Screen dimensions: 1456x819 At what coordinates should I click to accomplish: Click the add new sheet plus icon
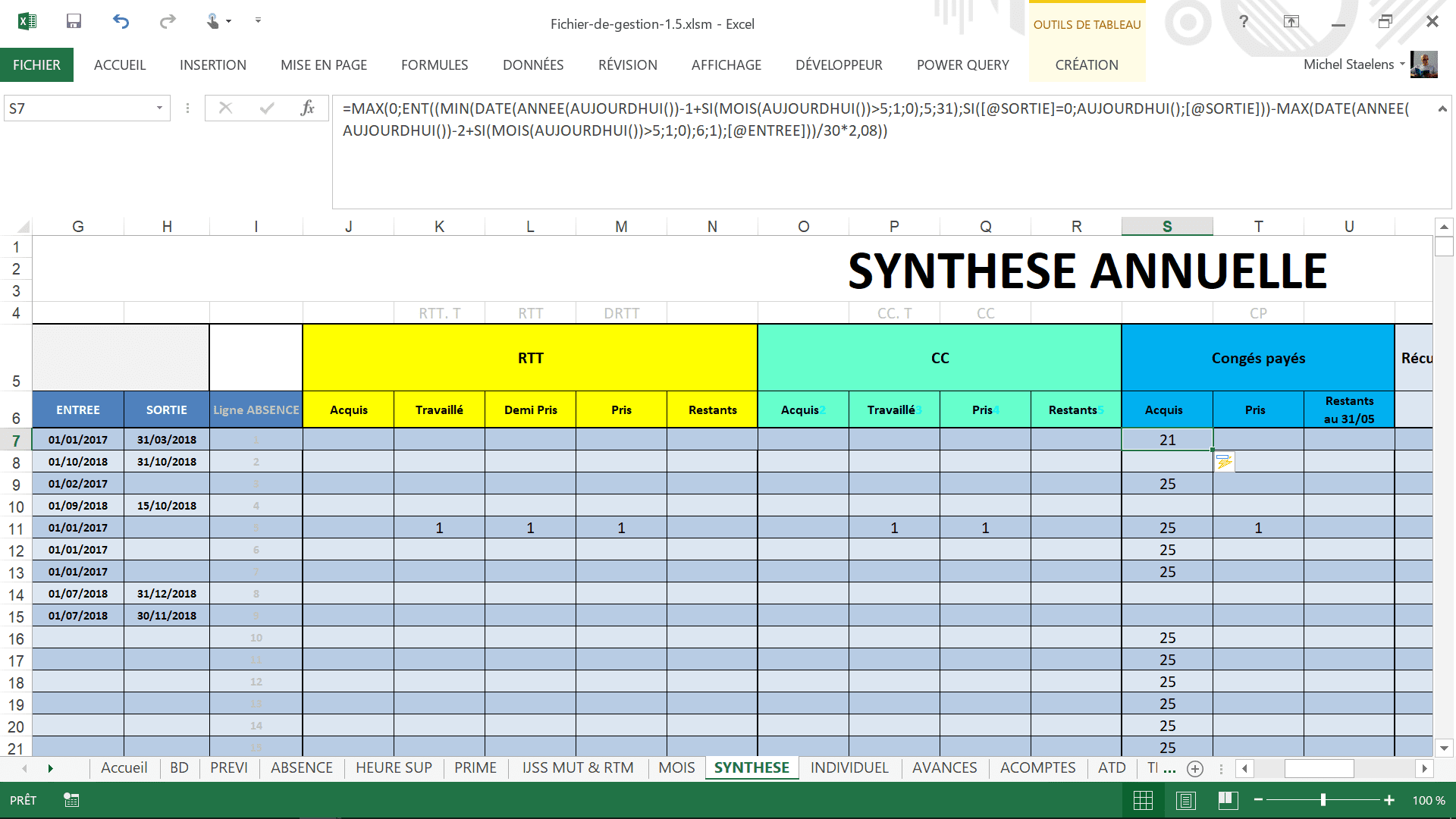1195,769
